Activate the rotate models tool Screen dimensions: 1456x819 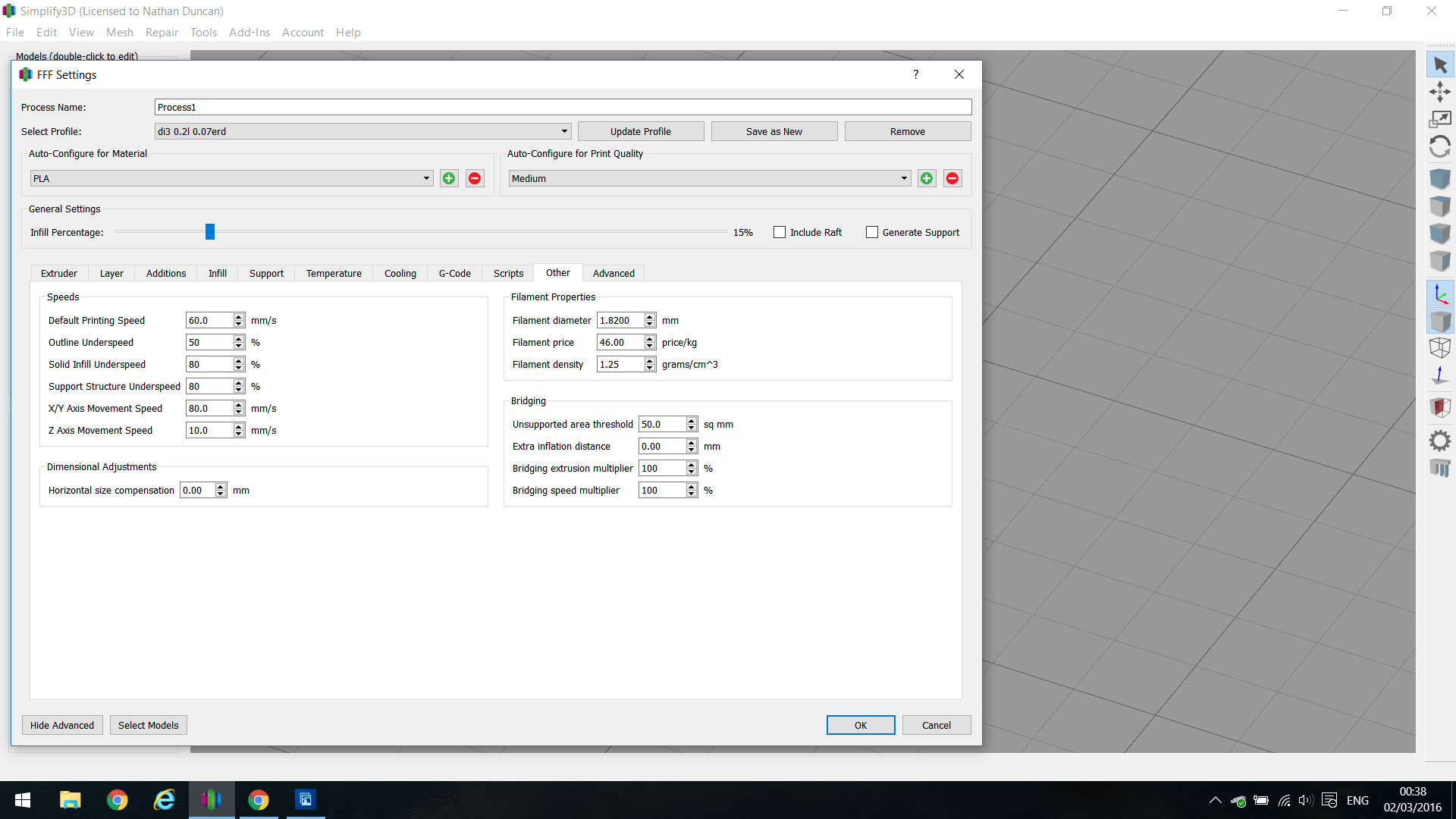(x=1440, y=146)
